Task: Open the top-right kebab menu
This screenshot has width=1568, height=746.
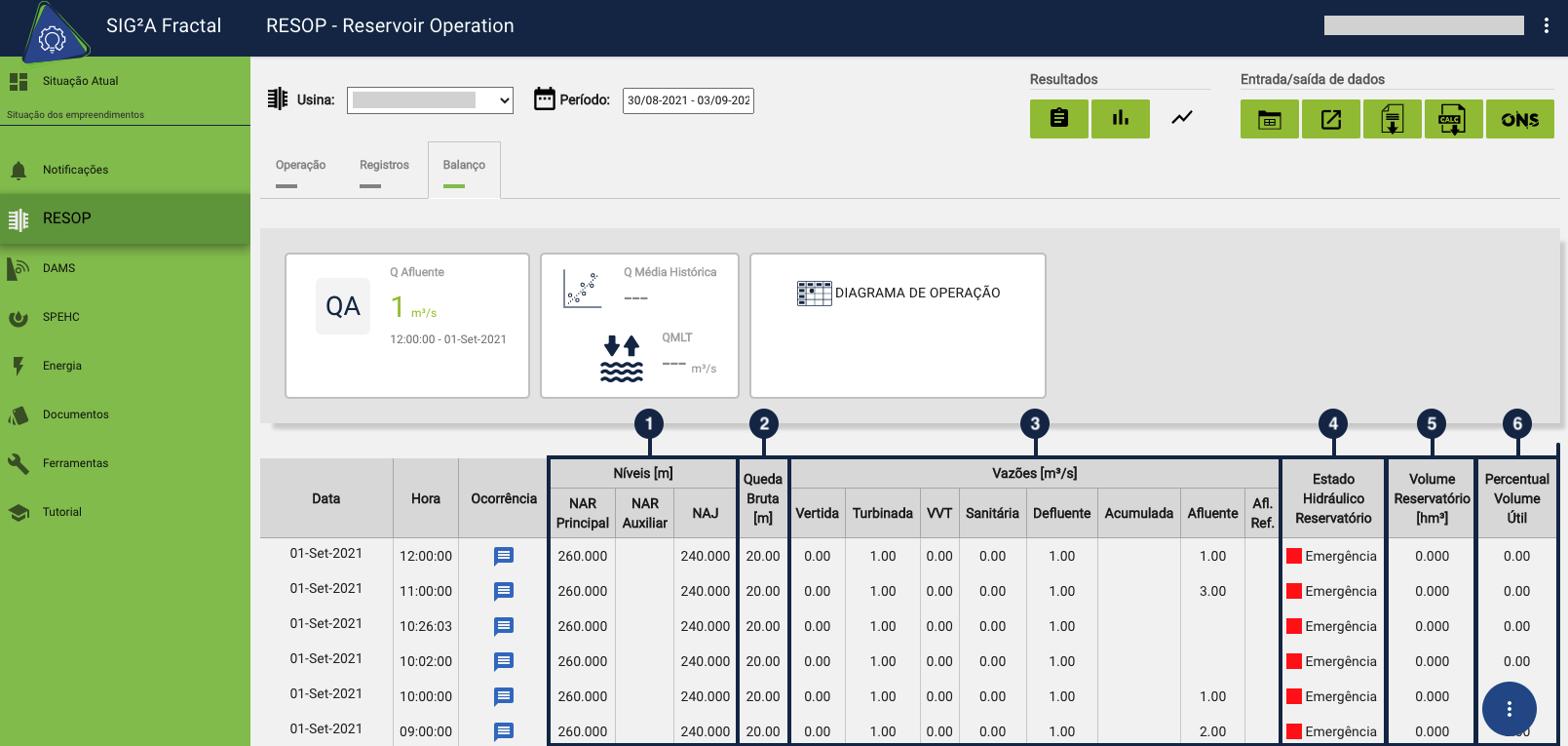Action: coord(1546,25)
